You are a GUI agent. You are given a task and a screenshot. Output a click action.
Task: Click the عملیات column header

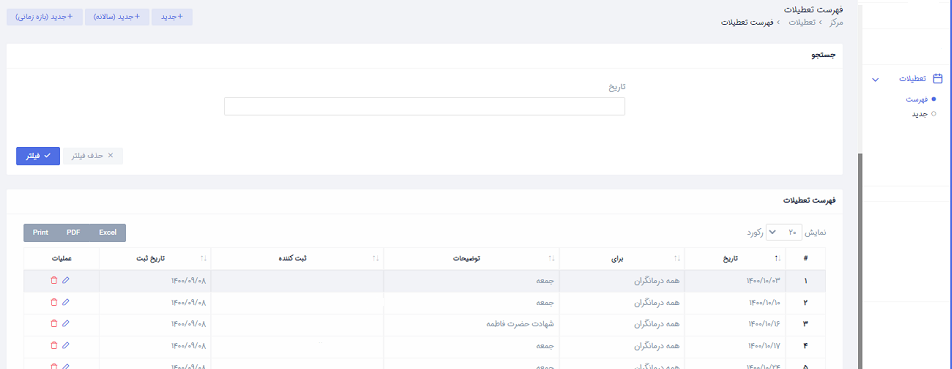(61, 259)
